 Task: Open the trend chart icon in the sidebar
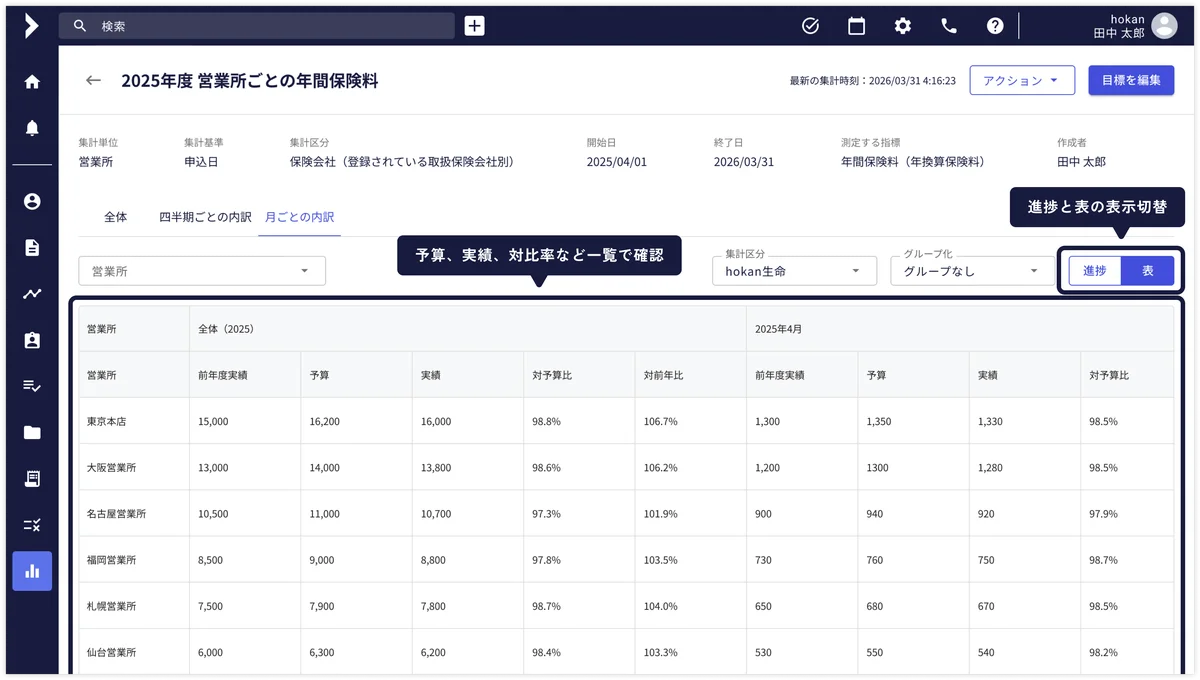tap(31, 292)
